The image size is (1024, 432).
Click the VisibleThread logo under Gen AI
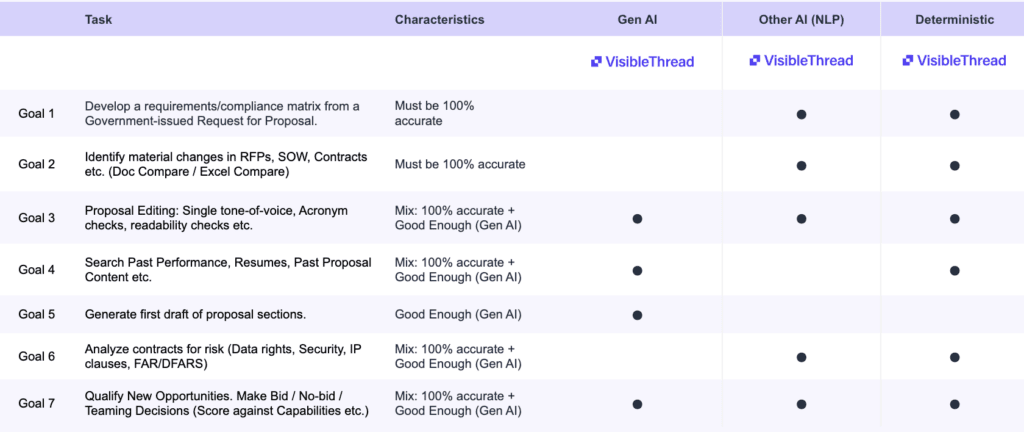coord(642,61)
